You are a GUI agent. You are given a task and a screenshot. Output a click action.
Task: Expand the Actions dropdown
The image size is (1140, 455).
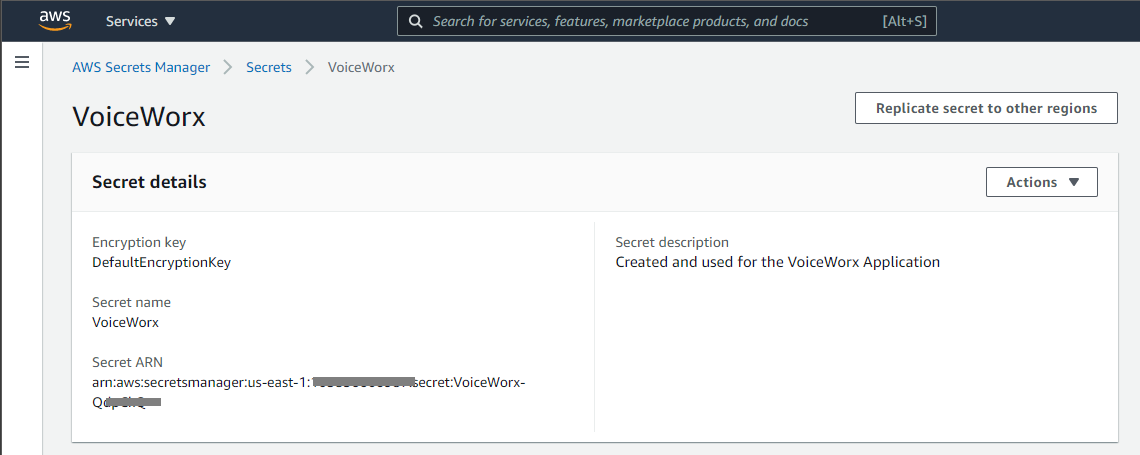coord(1041,182)
